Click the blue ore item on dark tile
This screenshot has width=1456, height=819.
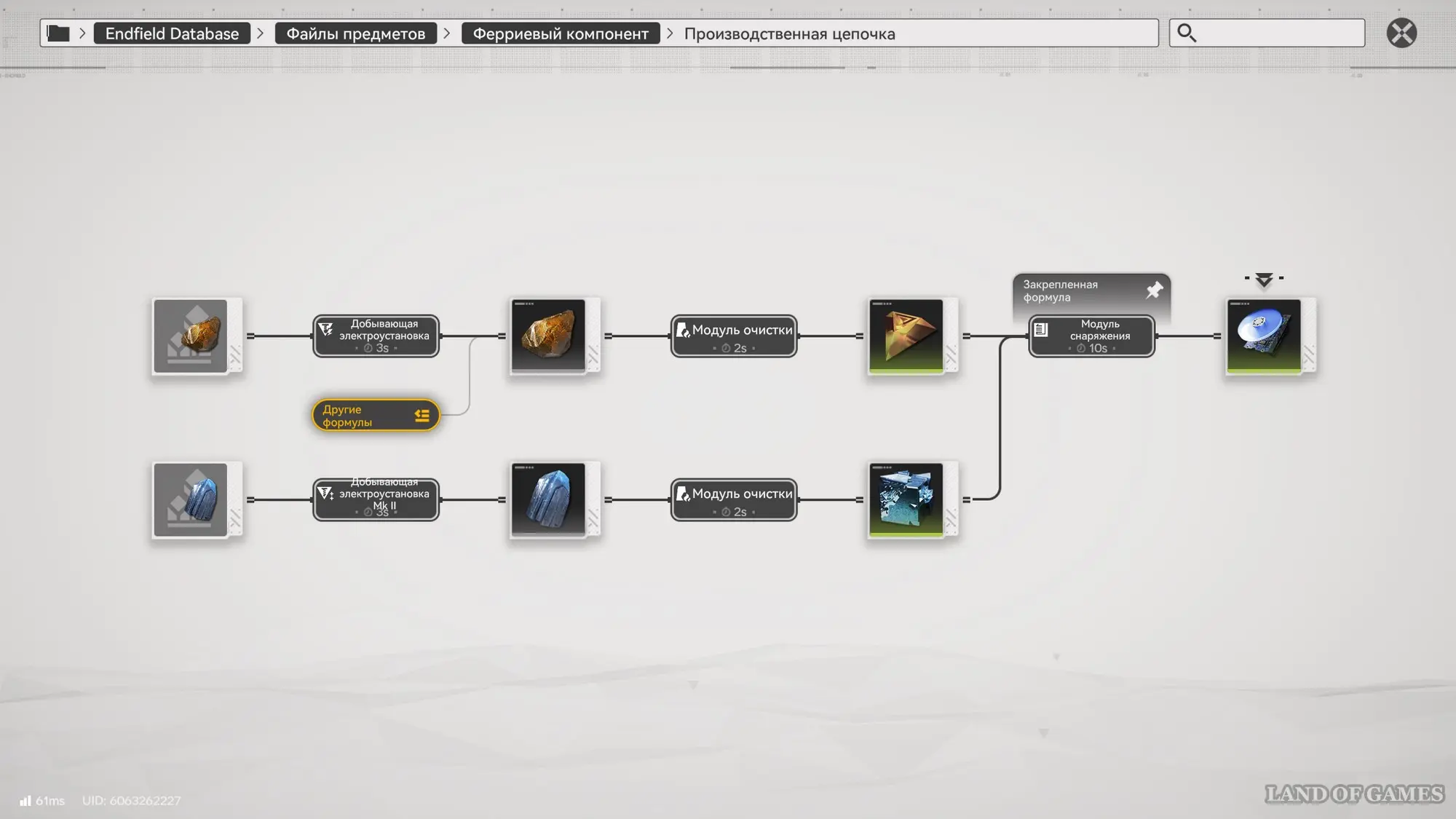pyautogui.click(x=548, y=499)
